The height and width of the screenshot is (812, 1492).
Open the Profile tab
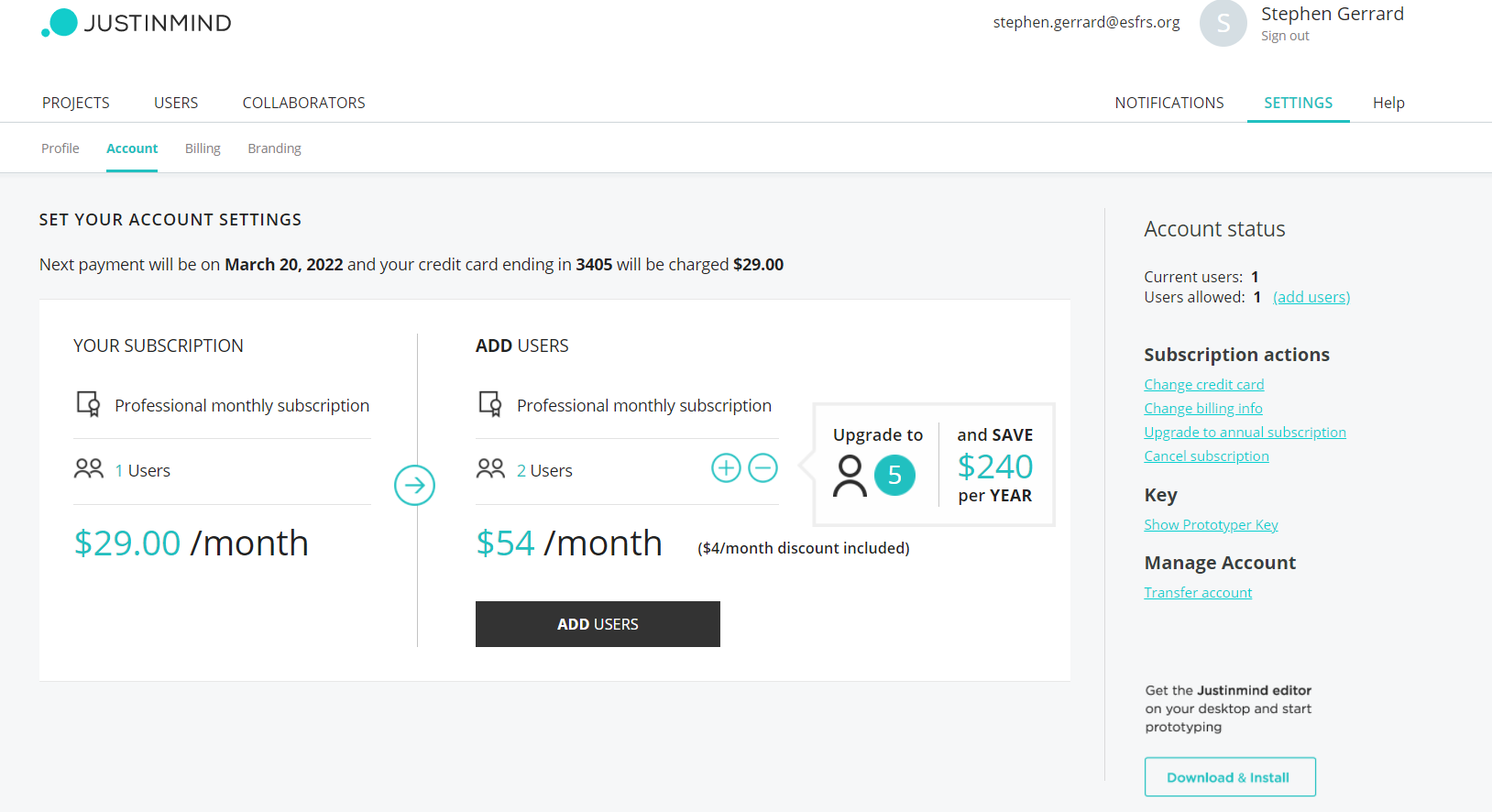60,148
